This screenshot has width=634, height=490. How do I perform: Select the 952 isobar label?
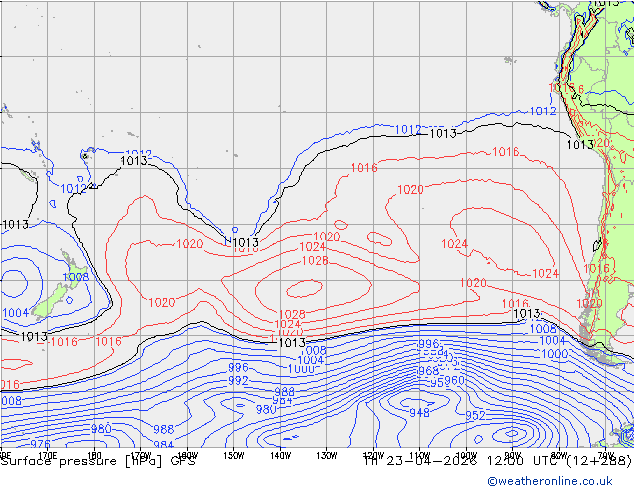[475, 415]
